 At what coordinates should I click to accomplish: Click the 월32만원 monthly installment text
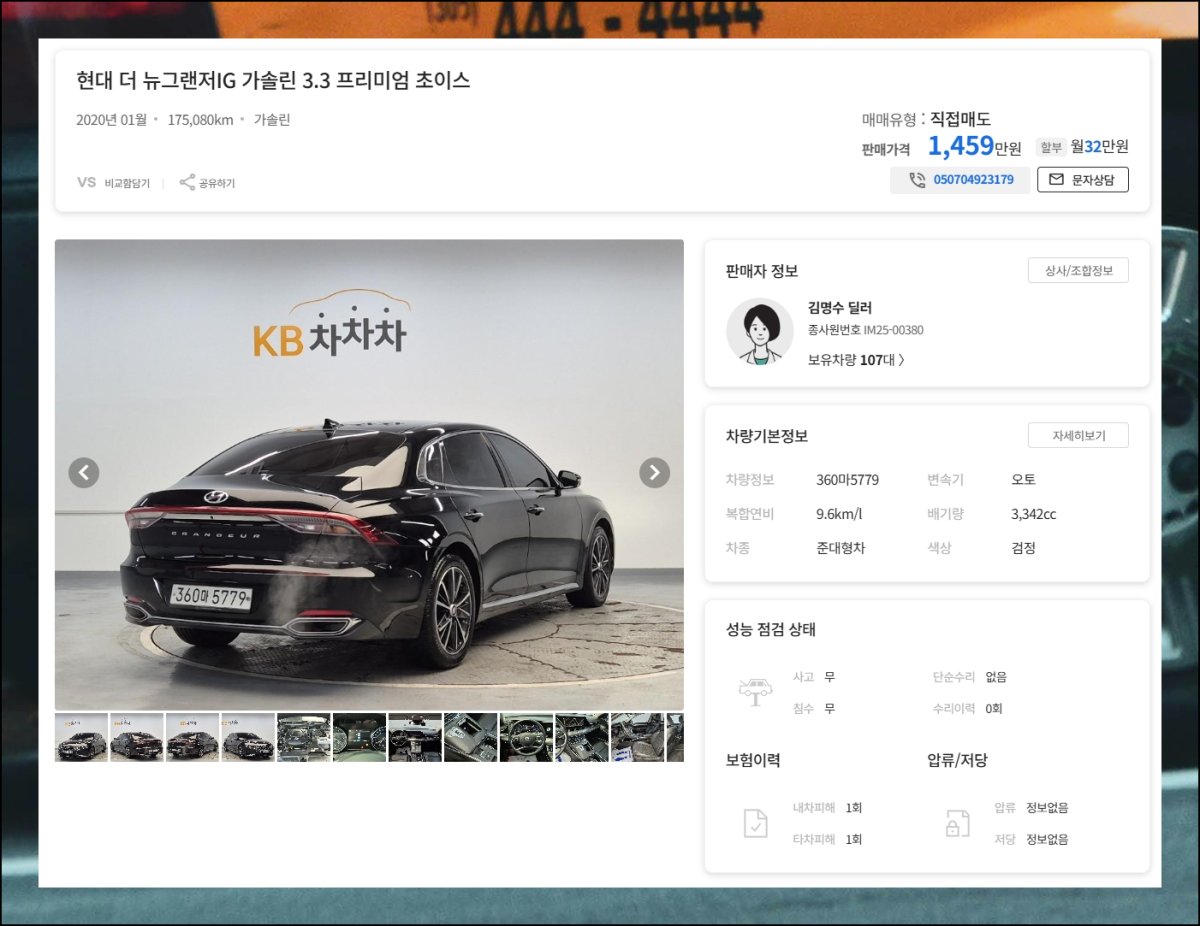coord(1099,147)
